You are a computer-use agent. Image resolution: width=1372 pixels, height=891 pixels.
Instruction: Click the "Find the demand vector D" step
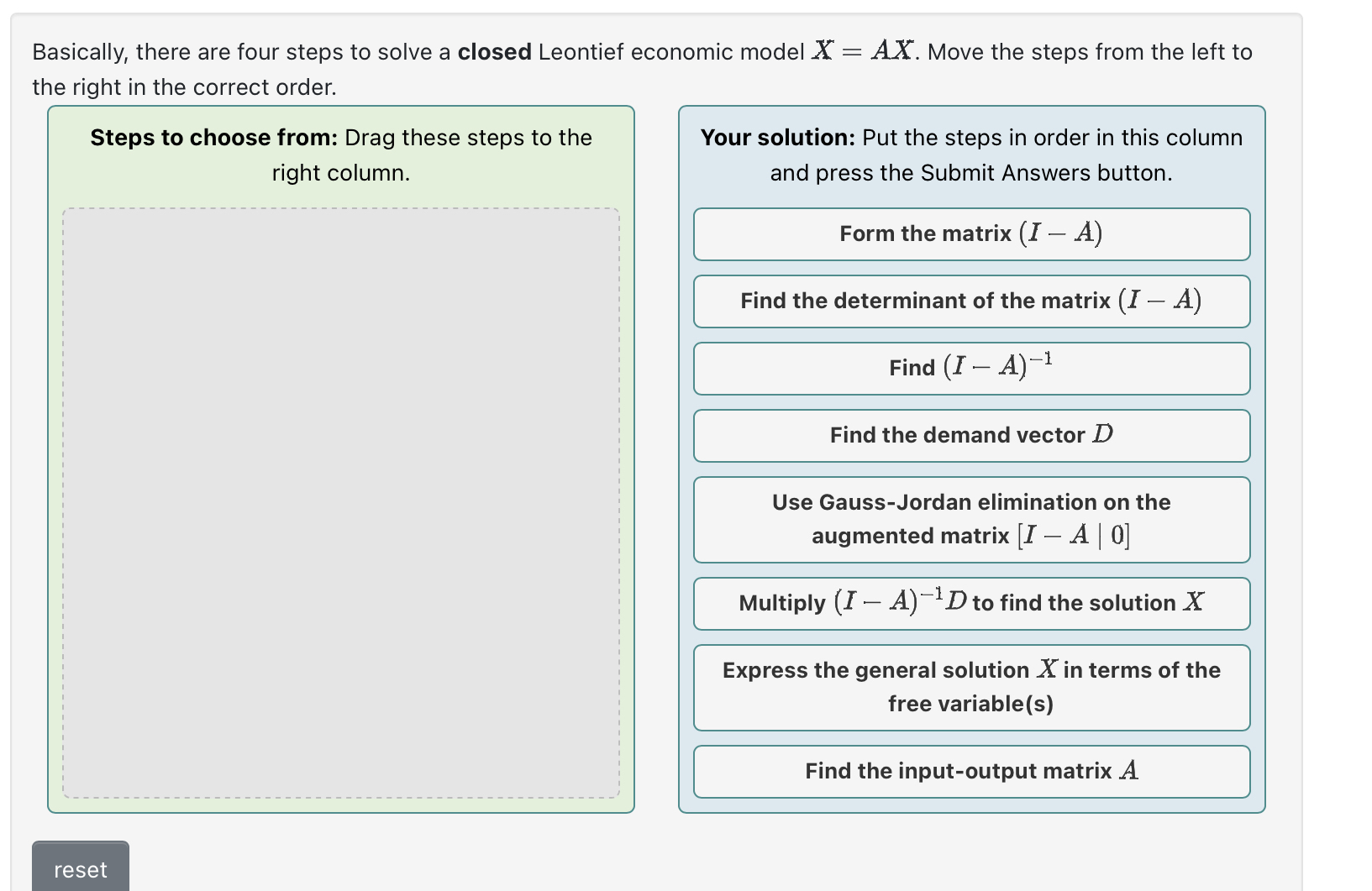(x=970, y=435)
